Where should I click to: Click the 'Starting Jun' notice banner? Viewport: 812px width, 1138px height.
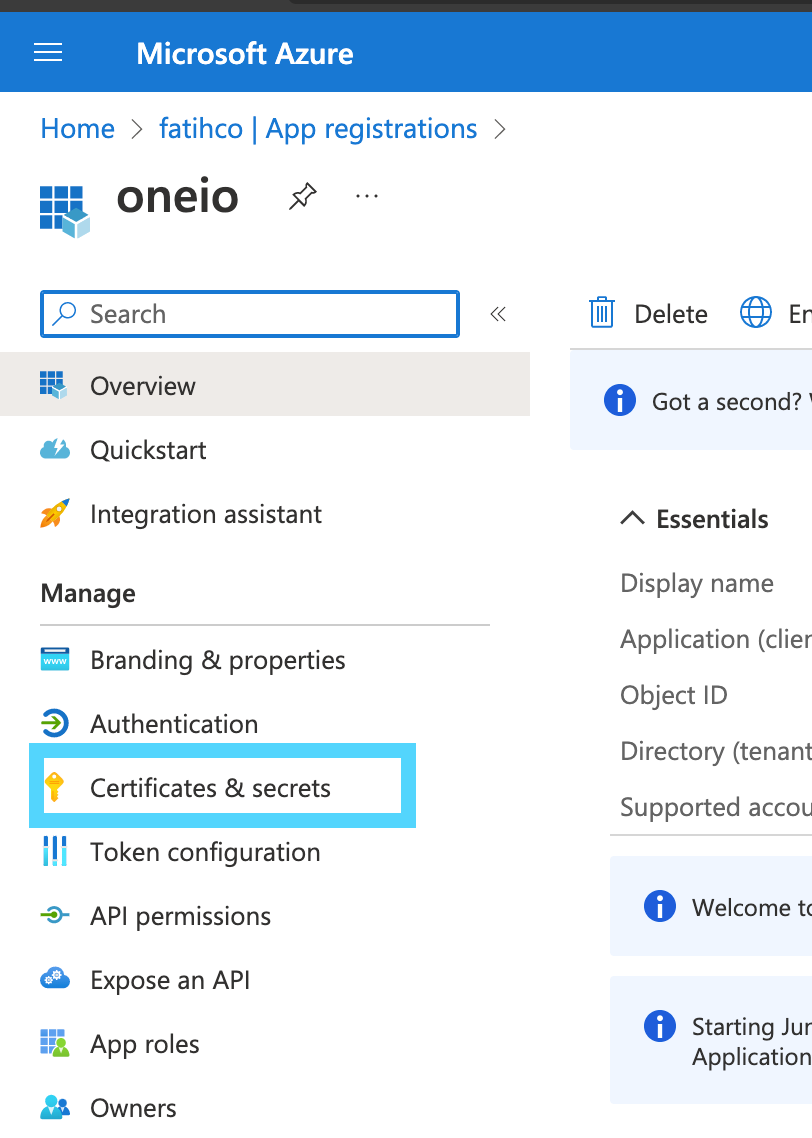coord(711,1040)
